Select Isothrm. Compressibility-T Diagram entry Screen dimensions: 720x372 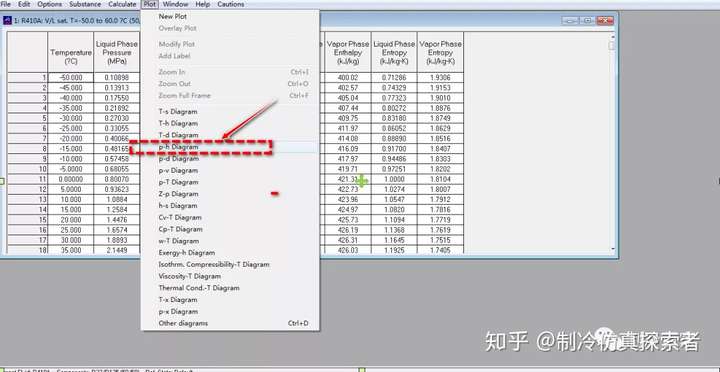pyautogui.click(x=230, y=265)
